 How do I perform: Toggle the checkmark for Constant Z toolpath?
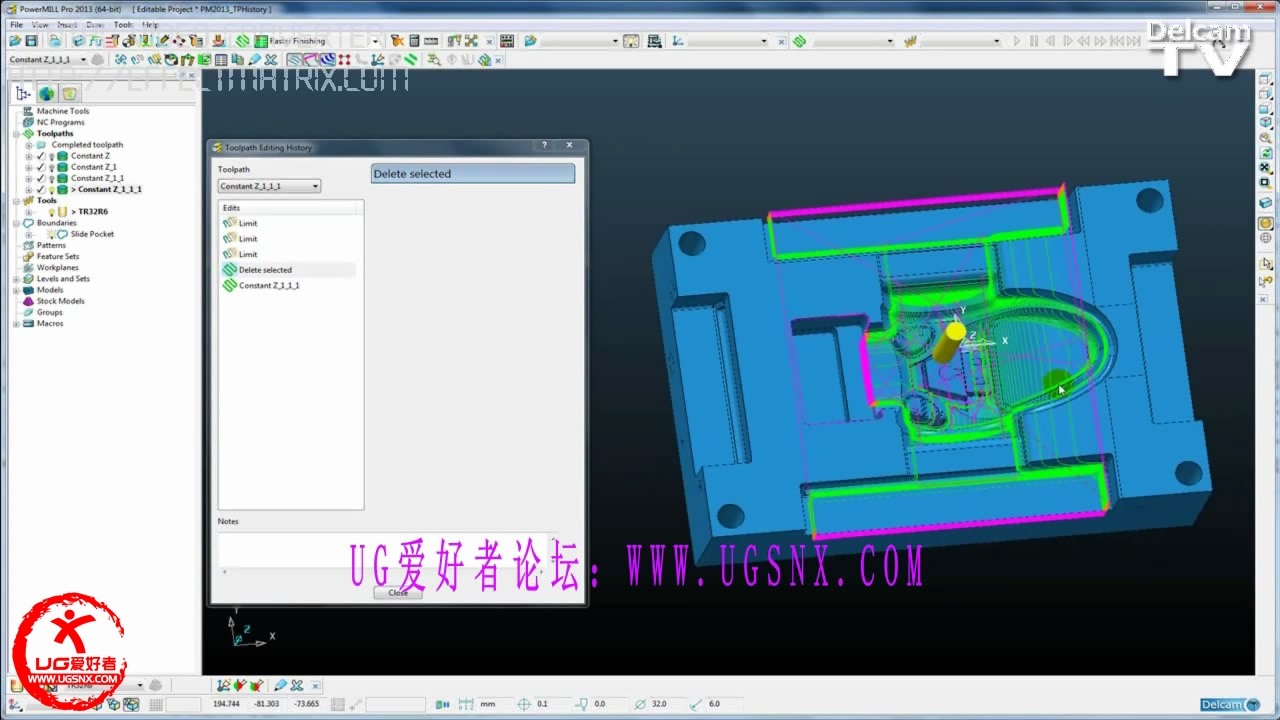(x=40, y=156)
